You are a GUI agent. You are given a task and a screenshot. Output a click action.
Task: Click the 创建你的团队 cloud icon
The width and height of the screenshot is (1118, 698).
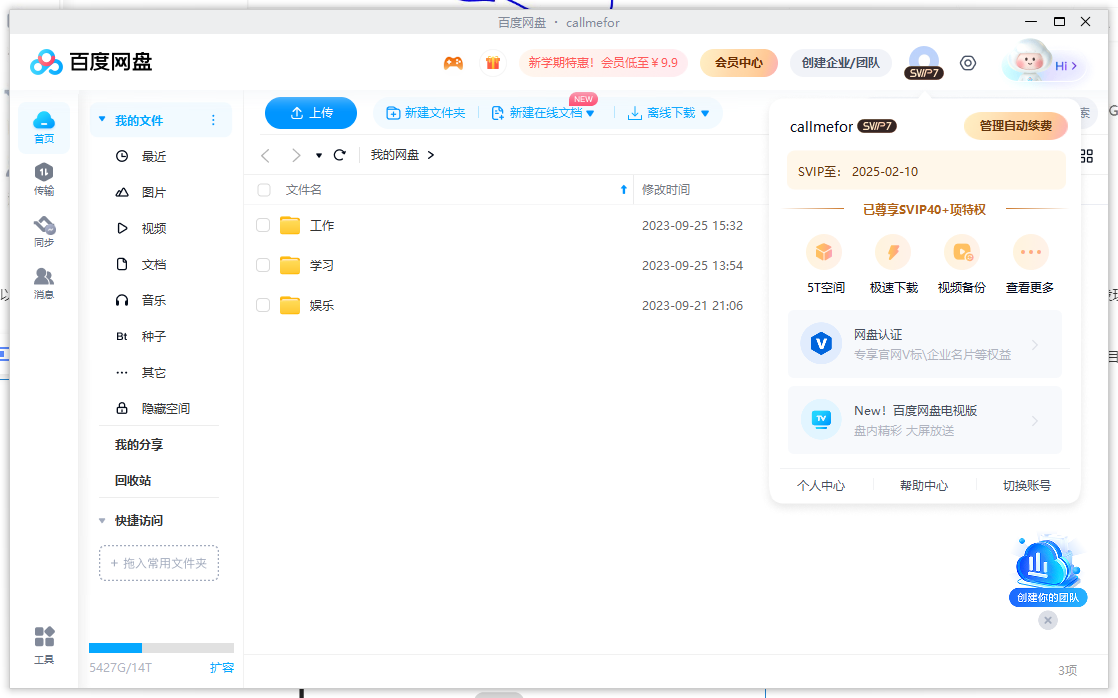[x=1047, y=570]
